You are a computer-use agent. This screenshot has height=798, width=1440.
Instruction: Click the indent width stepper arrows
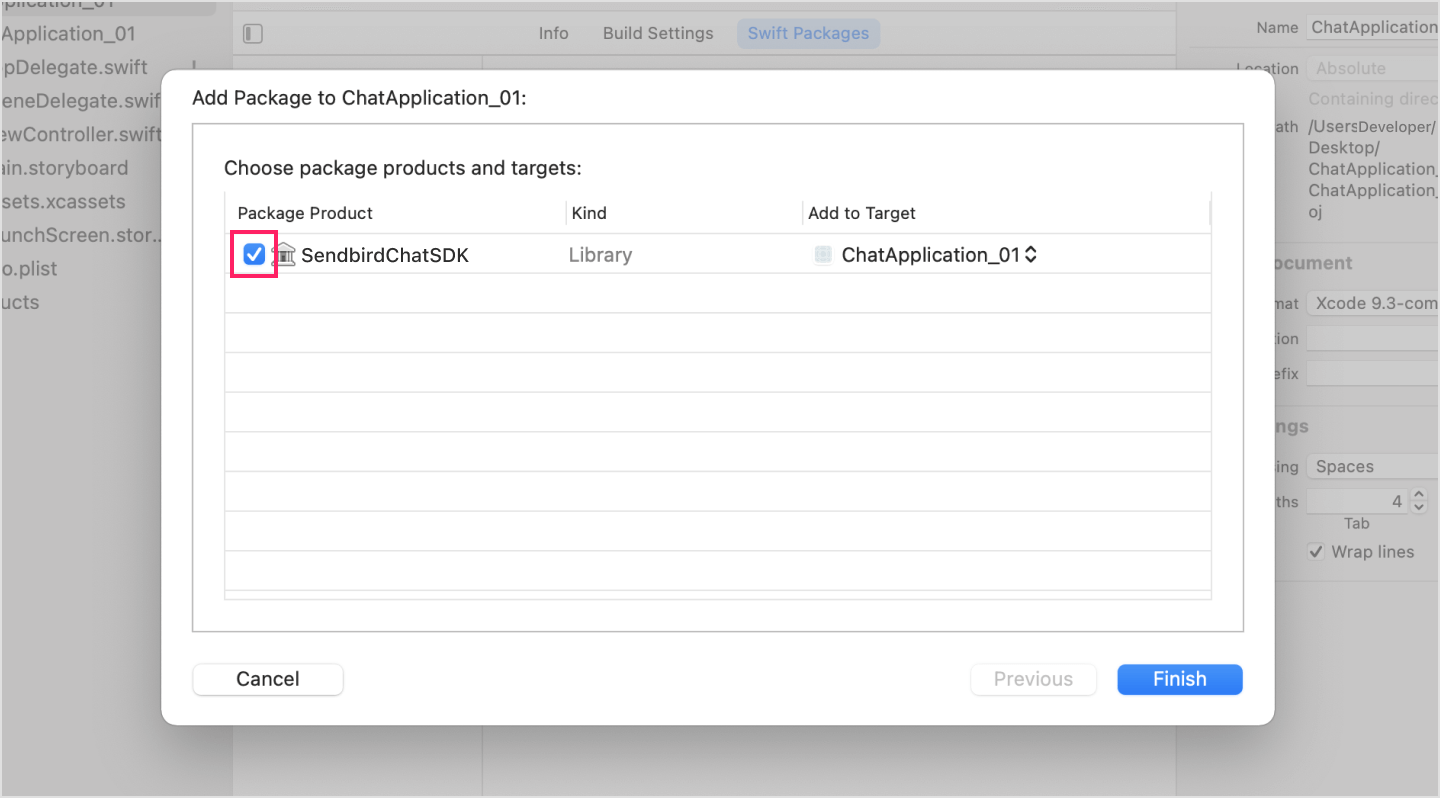[1419, 501]
